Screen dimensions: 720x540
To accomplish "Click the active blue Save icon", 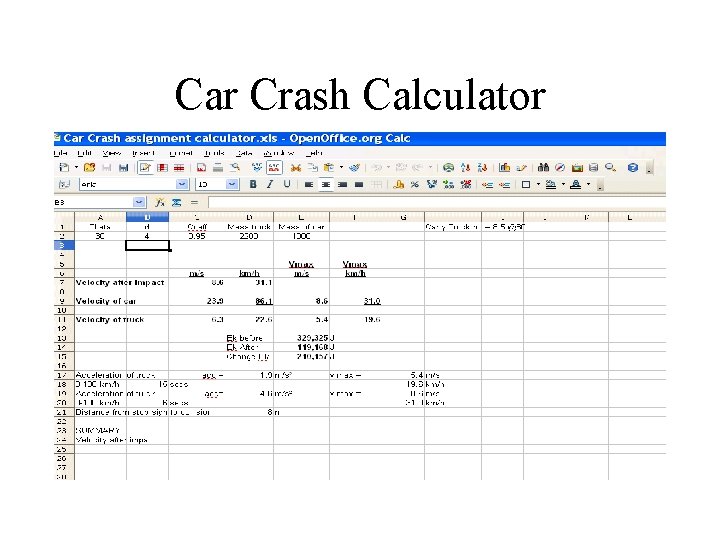I will pos(124,168).
